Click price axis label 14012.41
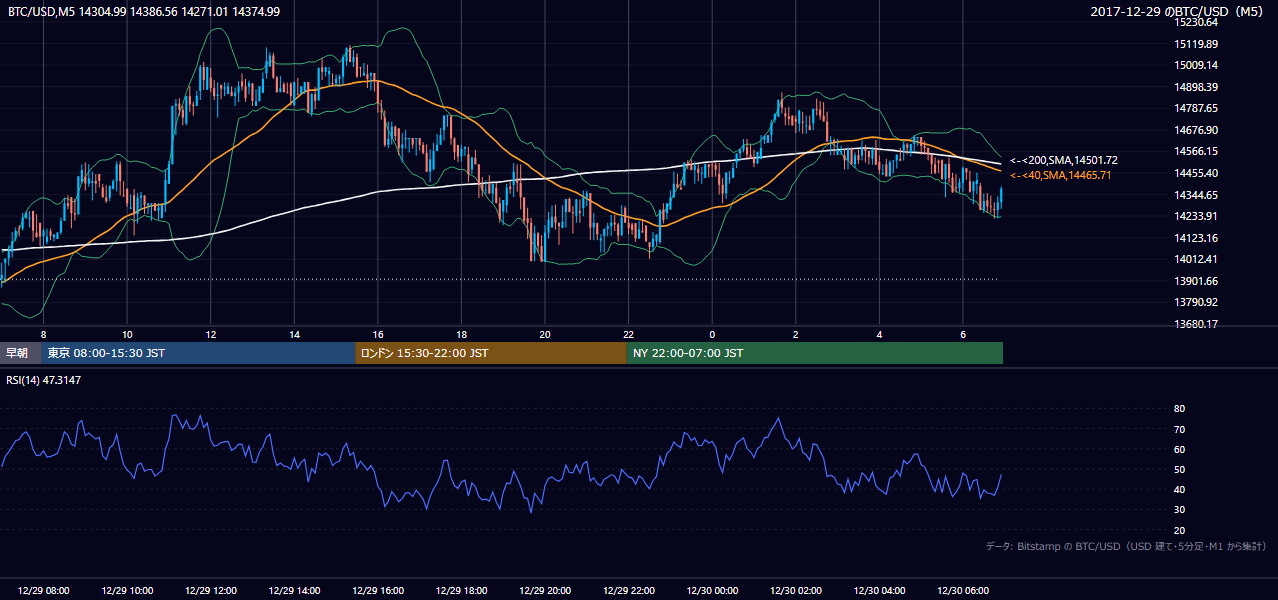Image resolution: width=1278 pixels, height=600 pixels. [1195, 259]
